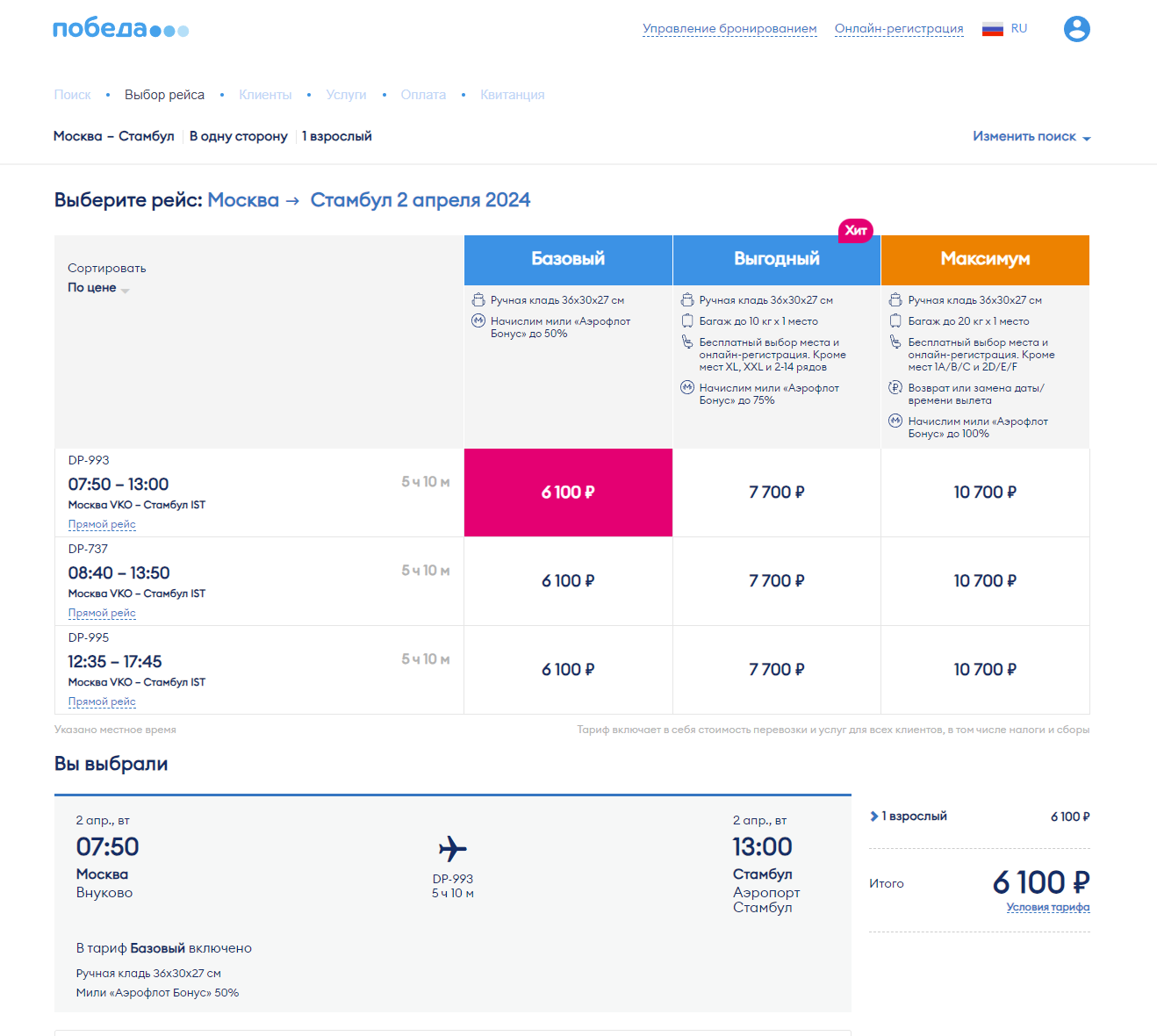Select Максимум fare 10 700 ₽ for DP-995

(x=985, y=670)
